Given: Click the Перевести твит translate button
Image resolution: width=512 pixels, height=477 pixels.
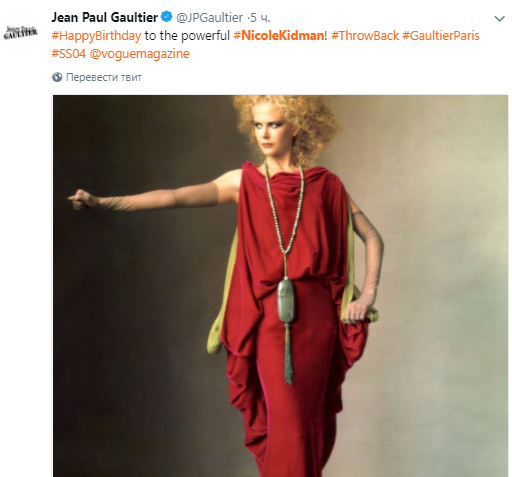Looking at the screenshot, I should (x=104, y=77).
